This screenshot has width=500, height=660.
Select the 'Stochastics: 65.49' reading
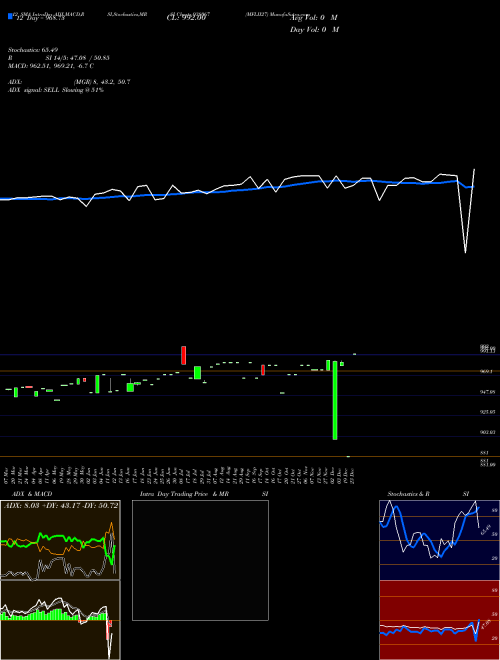click(x=32, y=50)
